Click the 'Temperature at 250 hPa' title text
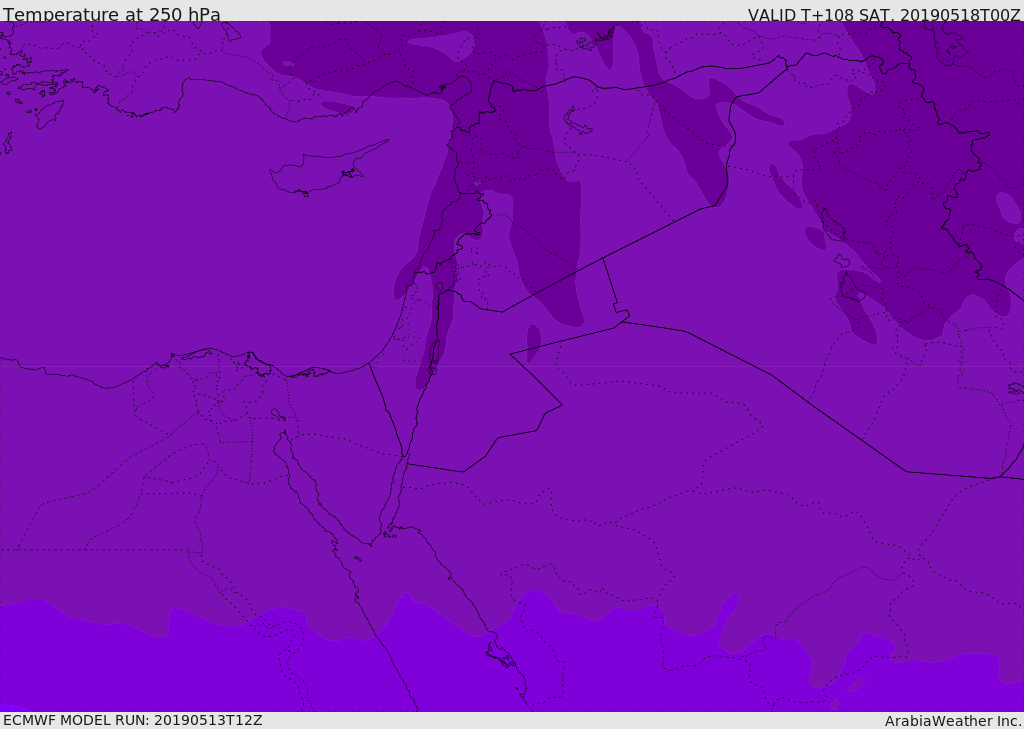The height and width of the screenshot is (729, 1024). (x=112, y=15)
